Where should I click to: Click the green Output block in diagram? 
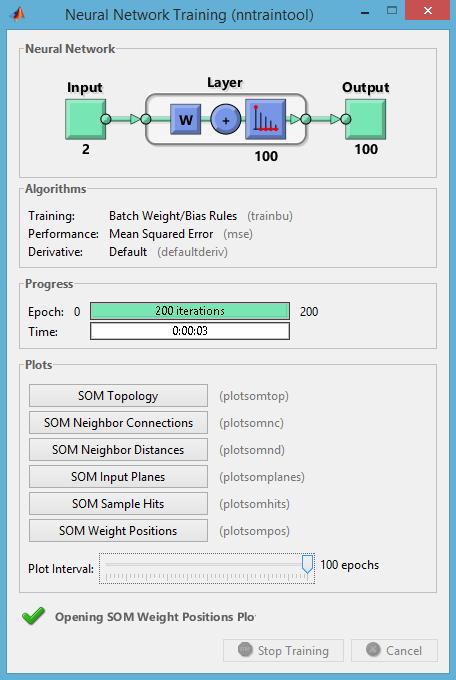coord(365,119)
